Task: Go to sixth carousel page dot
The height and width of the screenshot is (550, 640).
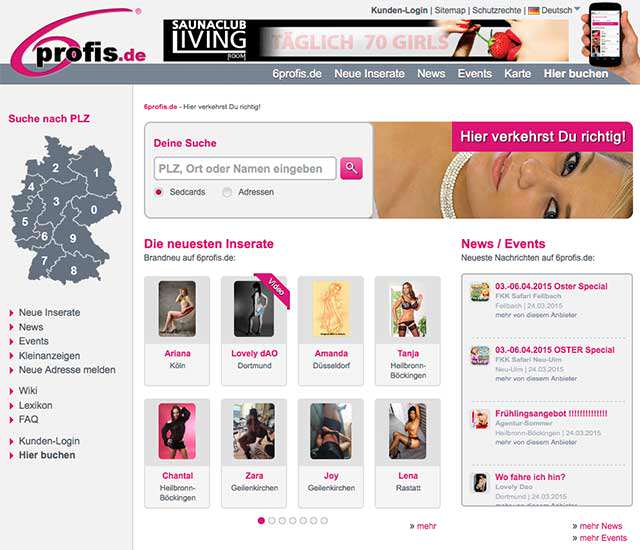Action: [313, 521]
